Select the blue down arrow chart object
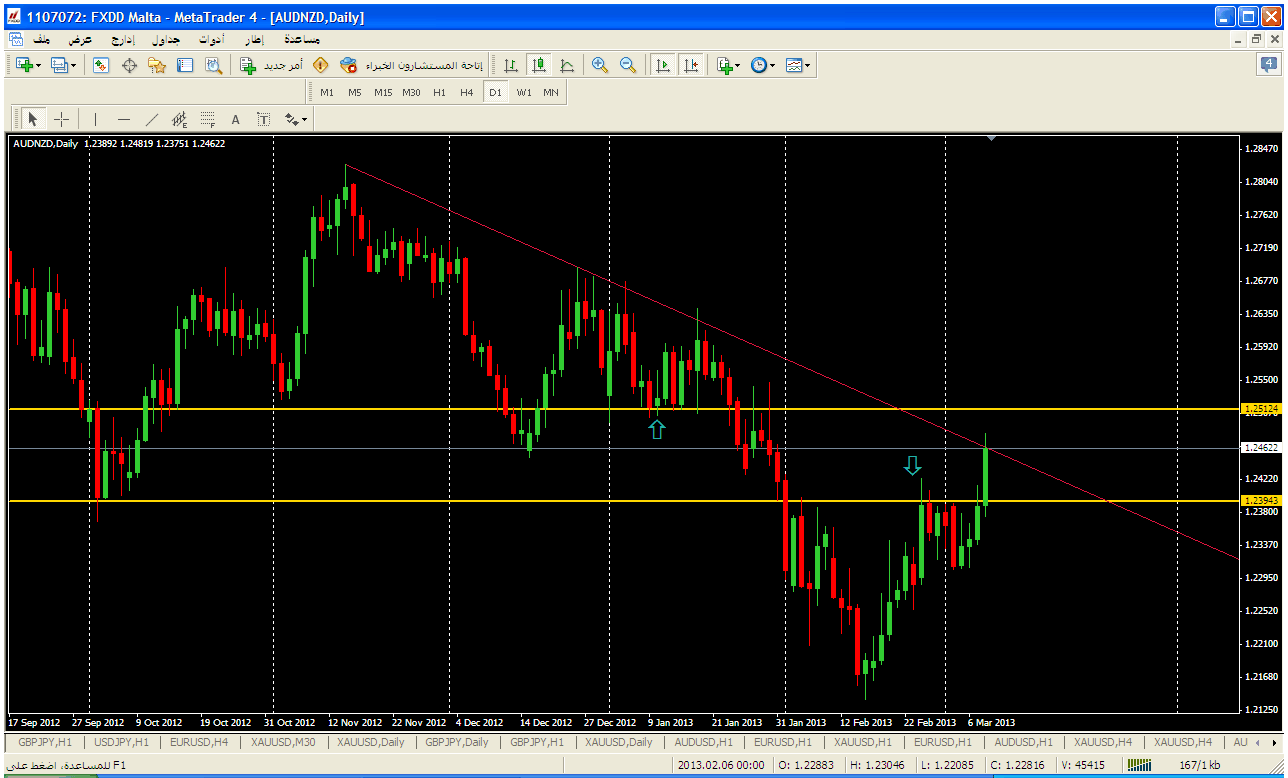Screen dimensions: 1288x778 click(912, 465)
